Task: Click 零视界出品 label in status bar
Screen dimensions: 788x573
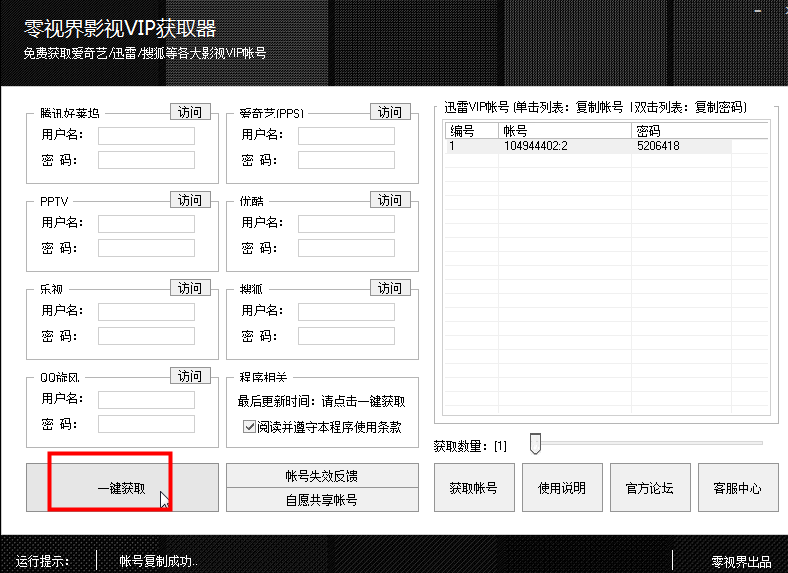Action: click(741, 561)
